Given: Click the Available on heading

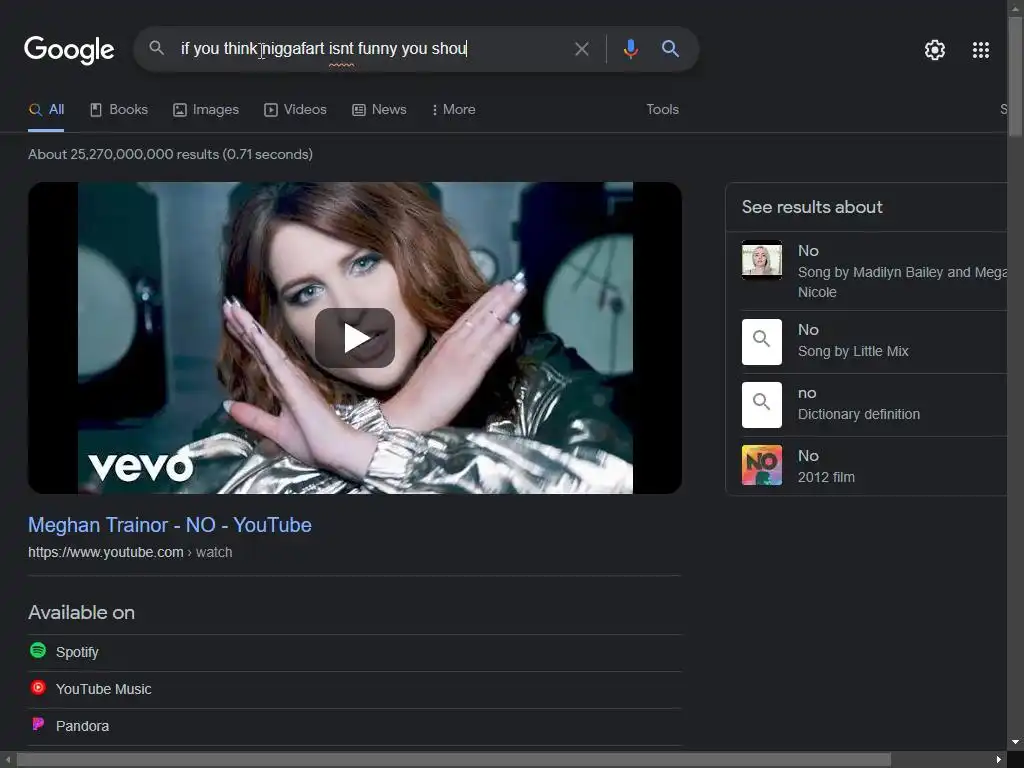Looking at the screenshot, I should 82,613.
